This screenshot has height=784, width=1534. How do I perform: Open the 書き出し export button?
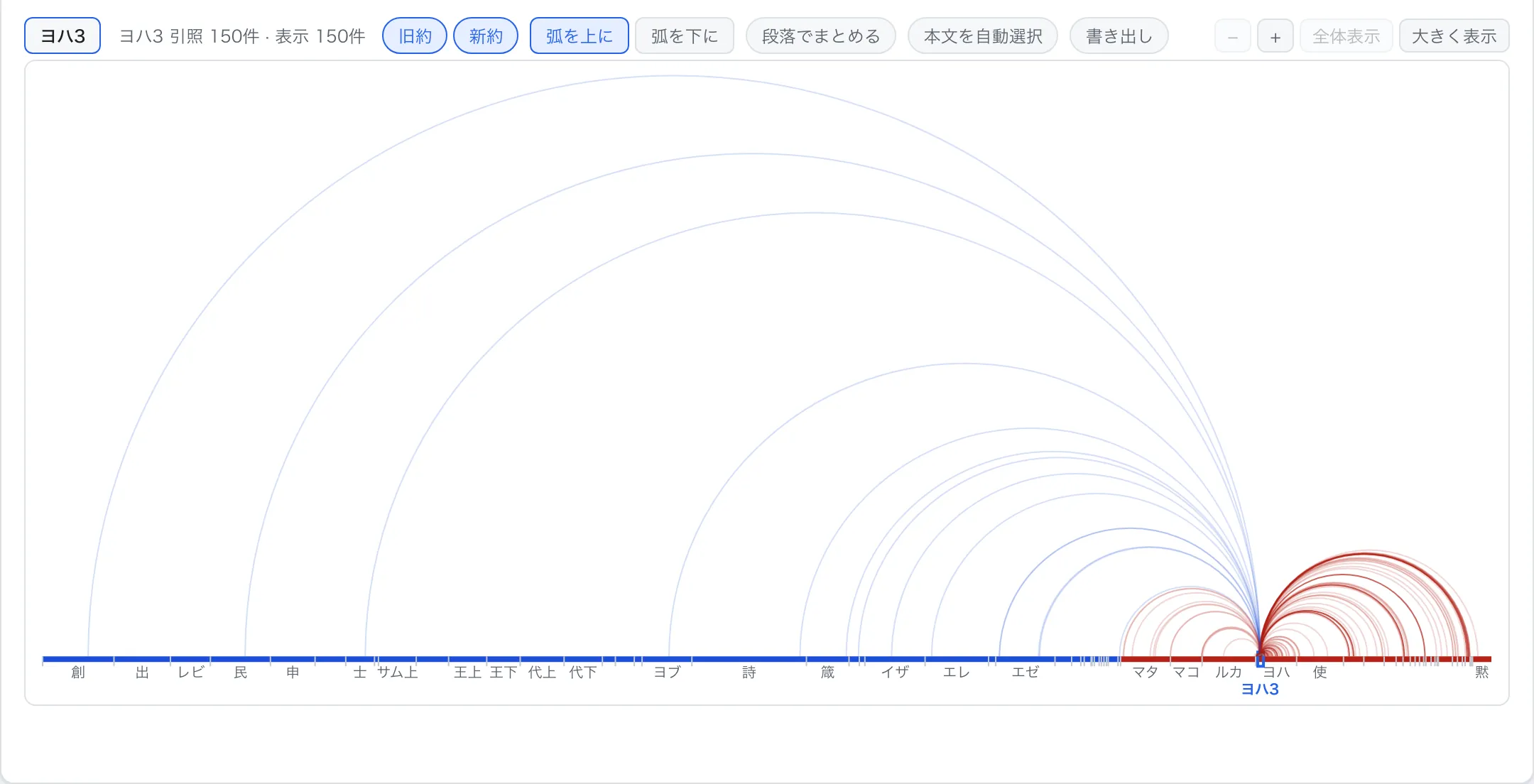[1119, 36]
